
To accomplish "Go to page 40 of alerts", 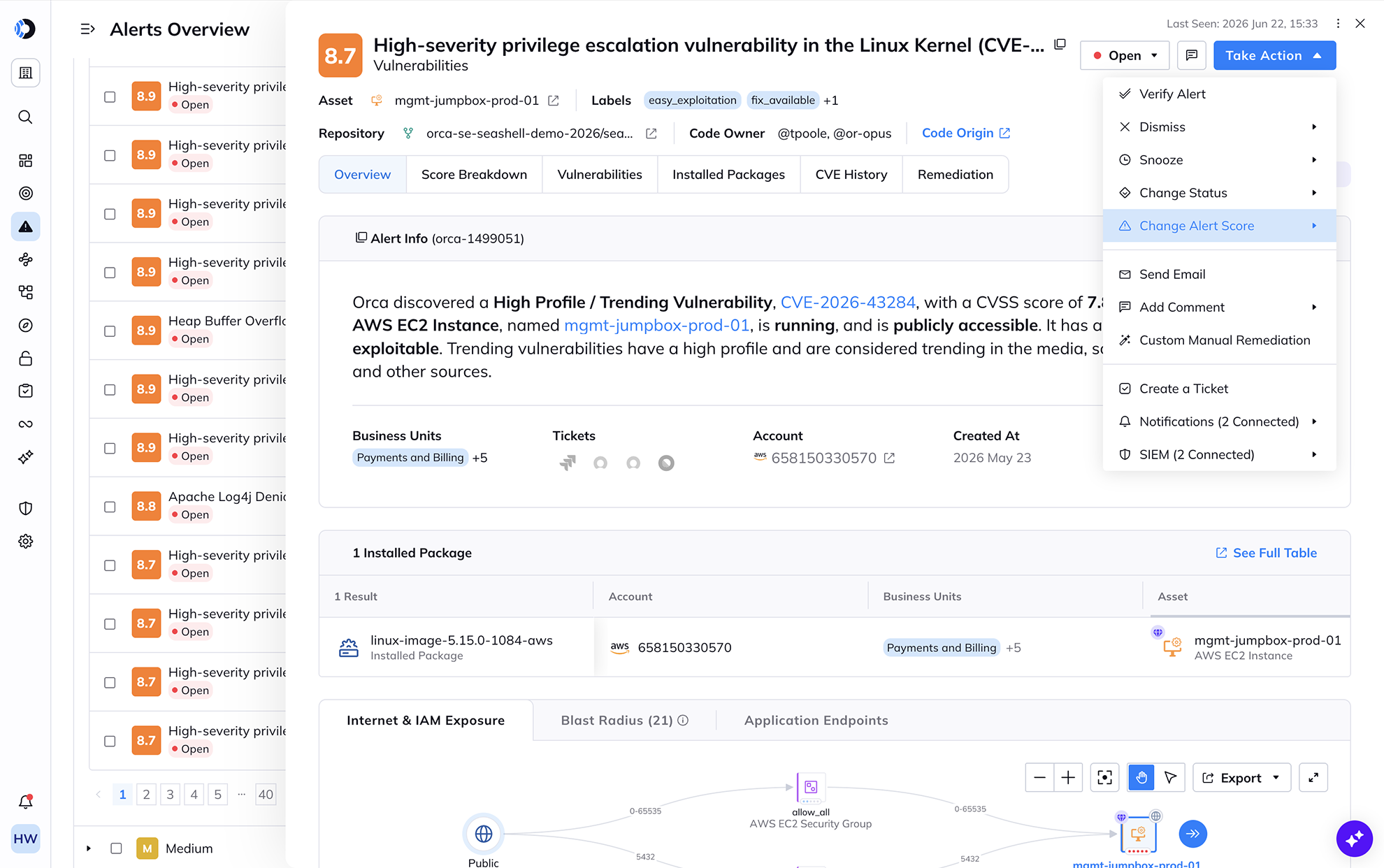I will click(266, 794).
